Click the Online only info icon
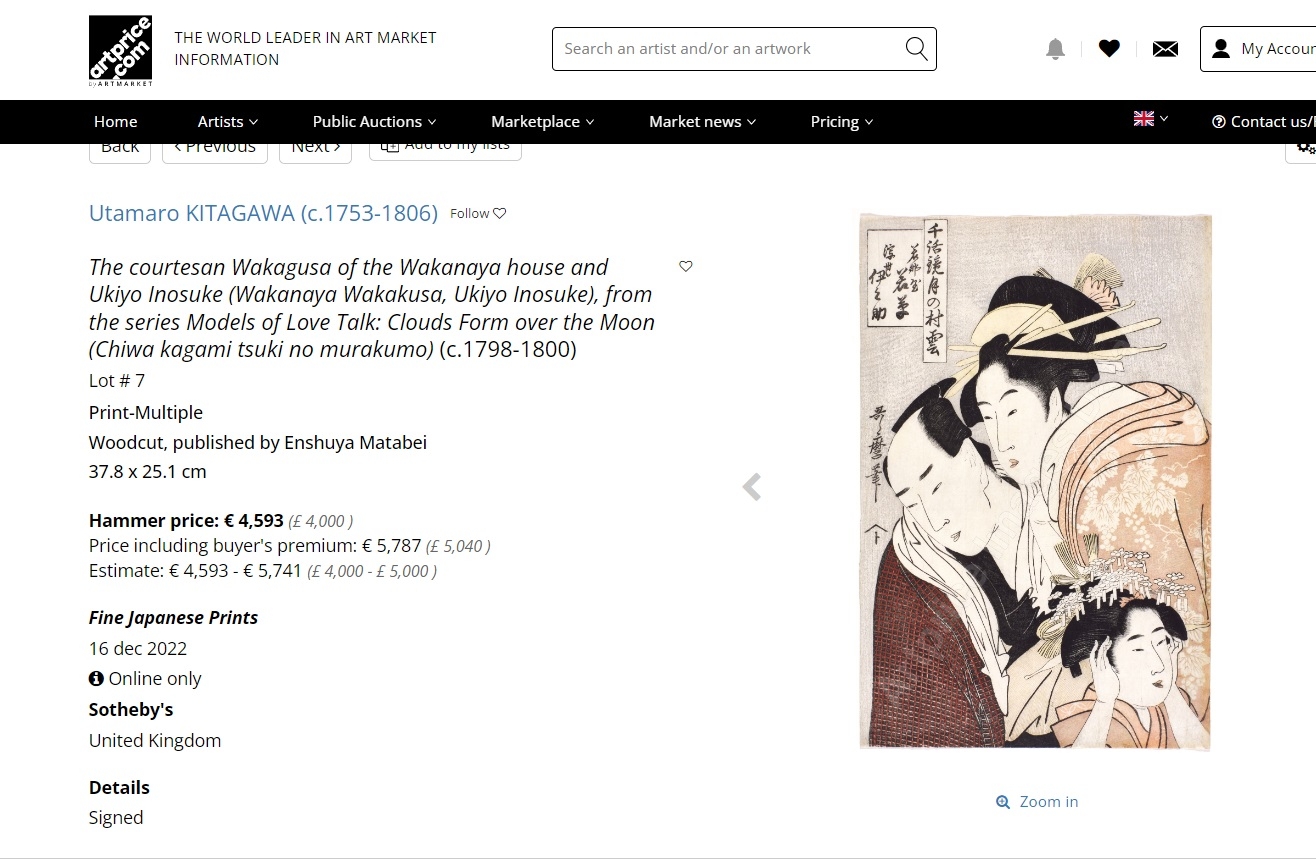The width and height of the screenshot is (1316, 859). pyautogui.click(x=96, y=678)
